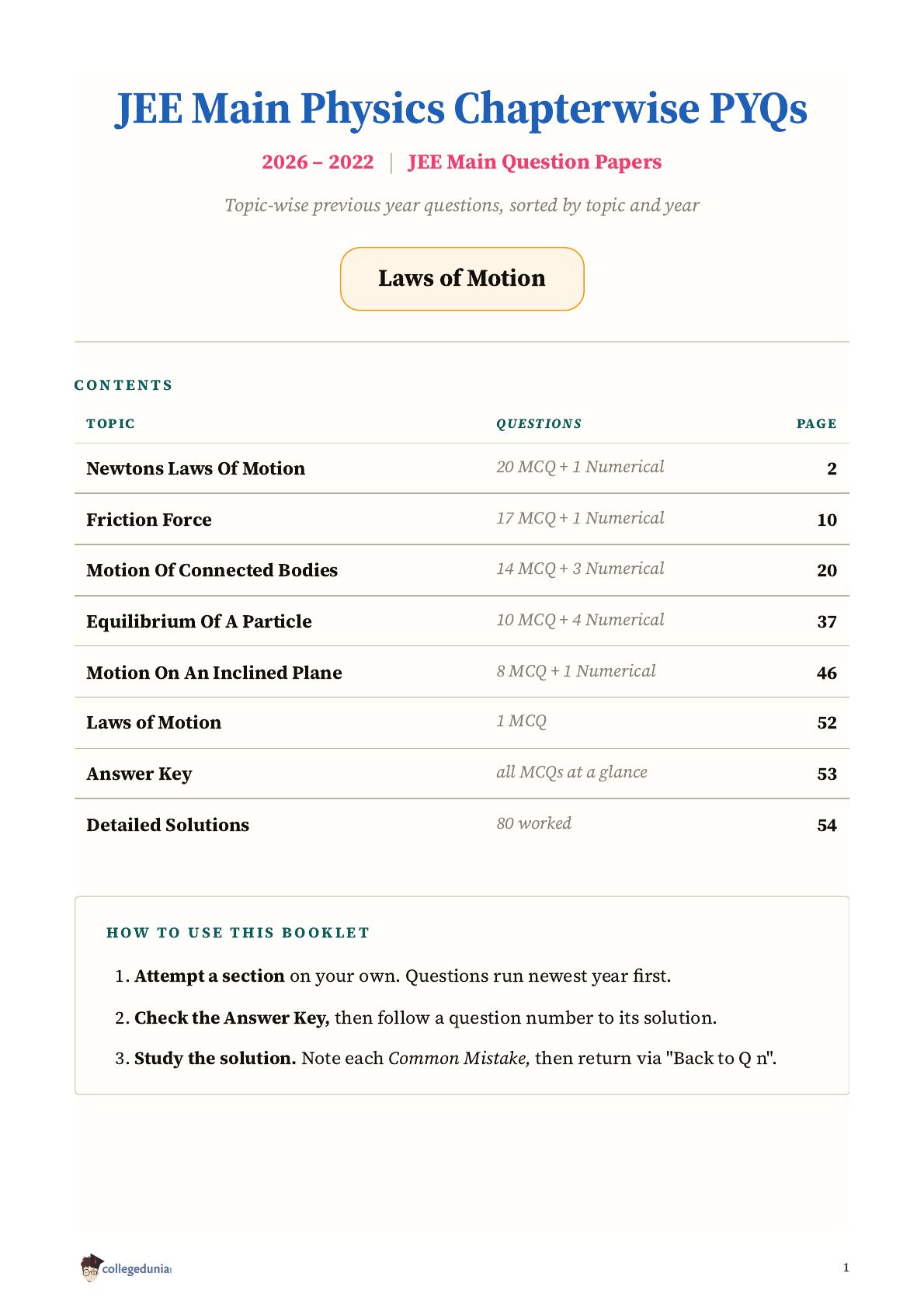Image resolution: width=924 pixels, height=1308 pixels.
Task: Select Equilibrium Of A Particle entry
Action: 199,621
